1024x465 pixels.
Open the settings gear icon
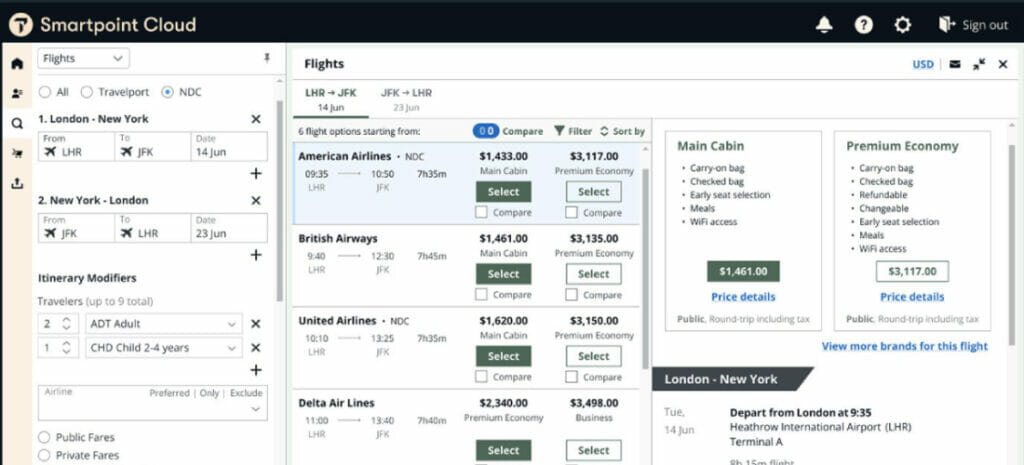(903, 25)
